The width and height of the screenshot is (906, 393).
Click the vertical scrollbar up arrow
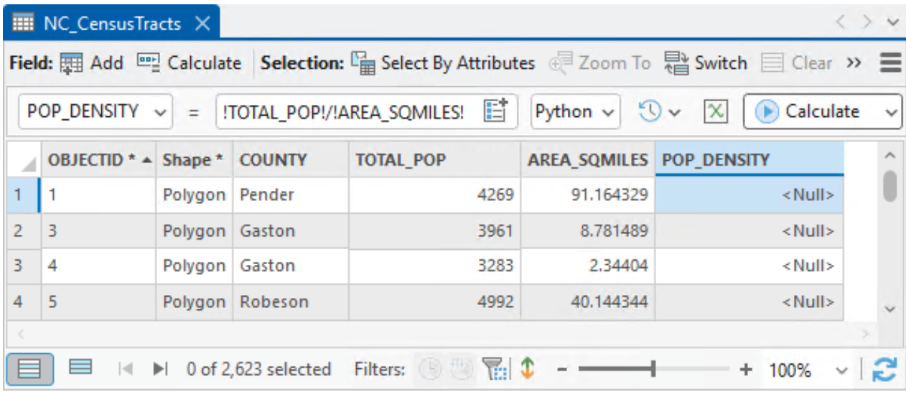pos(890,155)
